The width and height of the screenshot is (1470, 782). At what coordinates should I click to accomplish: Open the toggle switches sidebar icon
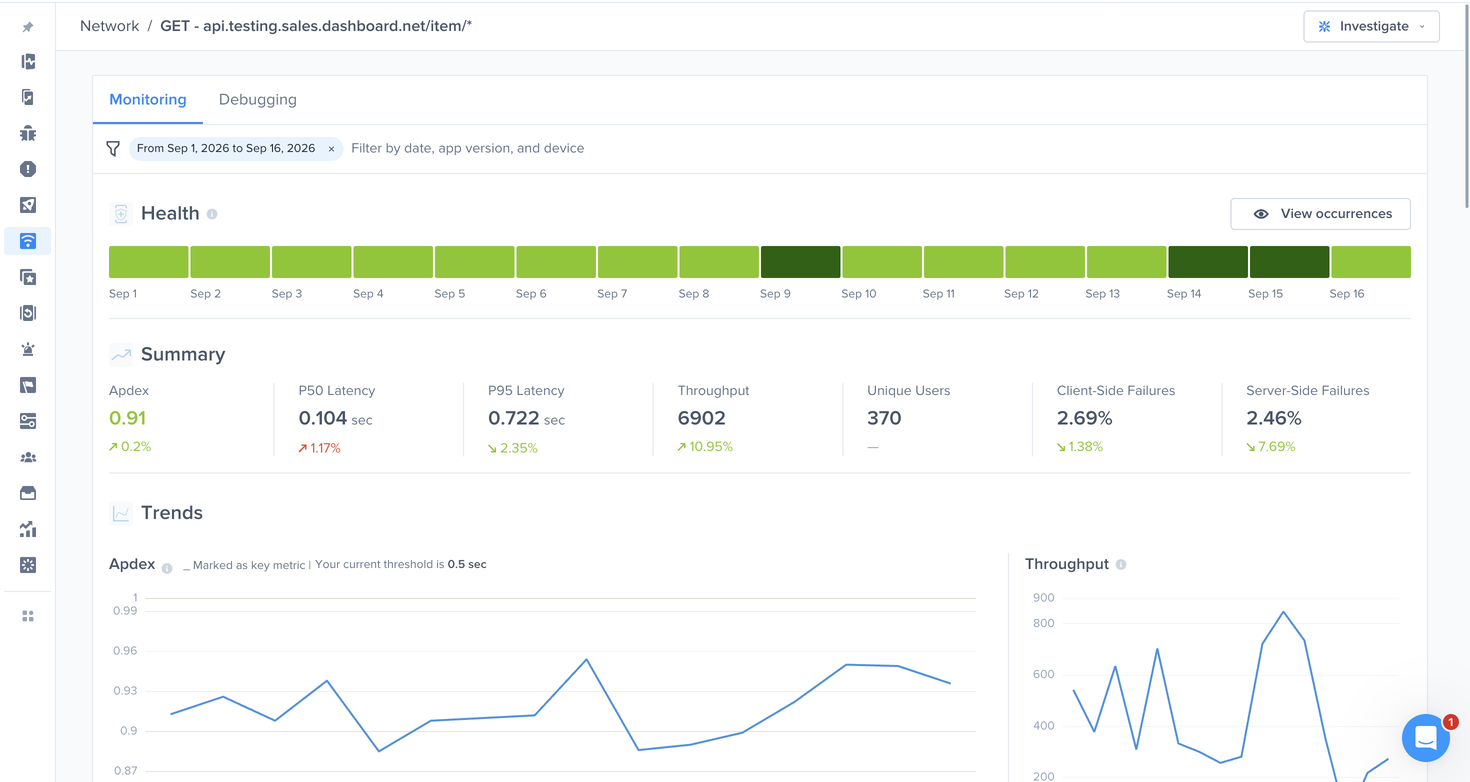28,421
